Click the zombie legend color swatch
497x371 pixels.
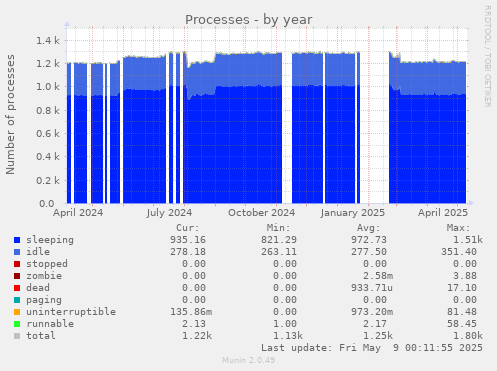tap(17, 276)
